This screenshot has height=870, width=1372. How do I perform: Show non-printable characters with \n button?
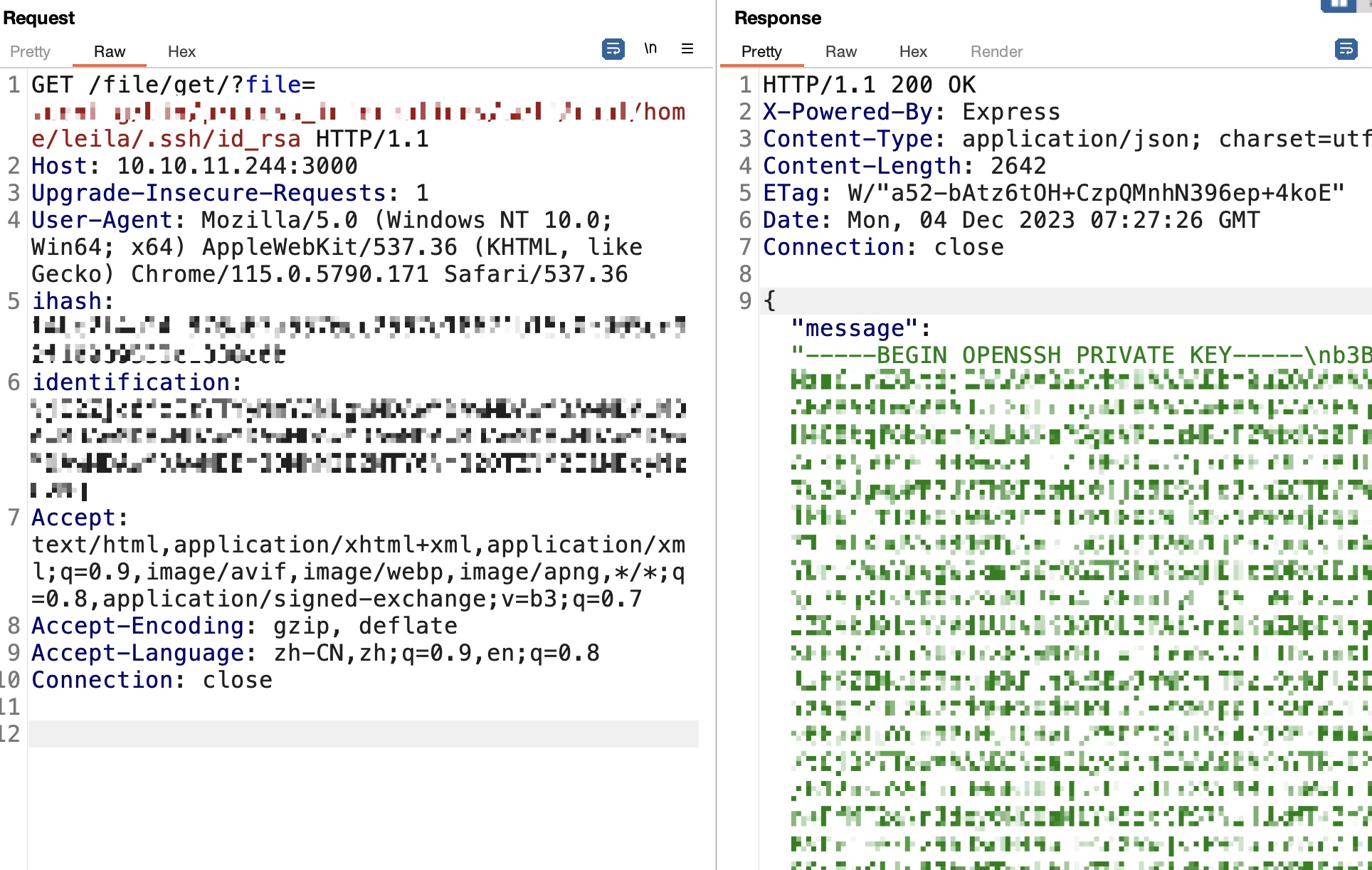(650, 48)
